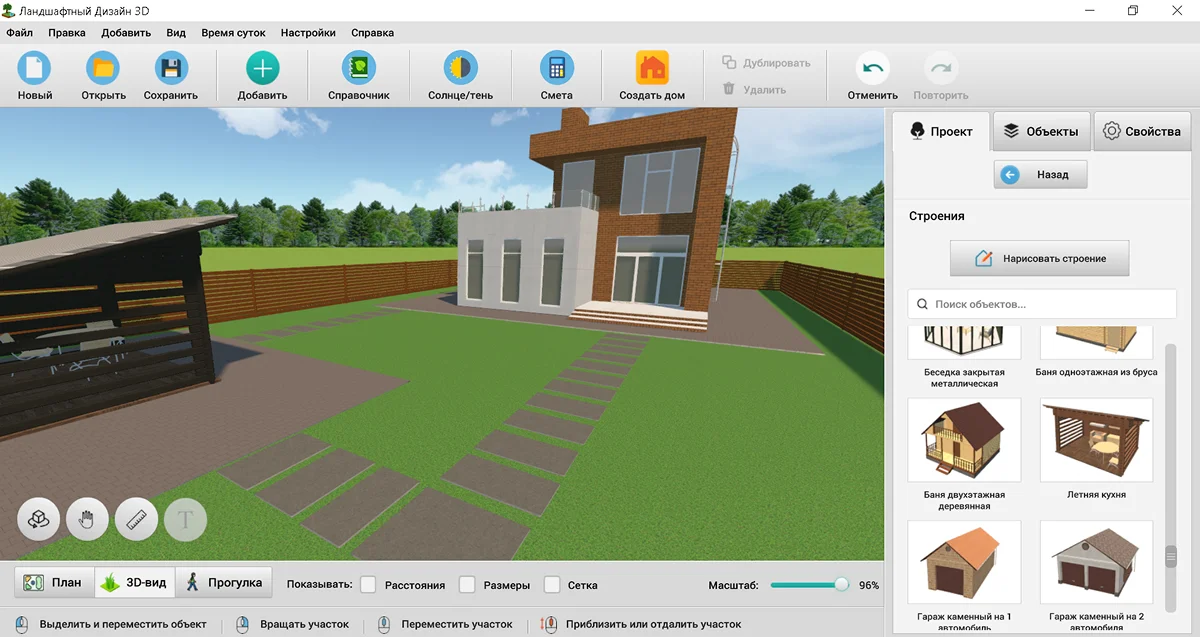
Task: Open the Estimate calculator tool
Action: 556,69
